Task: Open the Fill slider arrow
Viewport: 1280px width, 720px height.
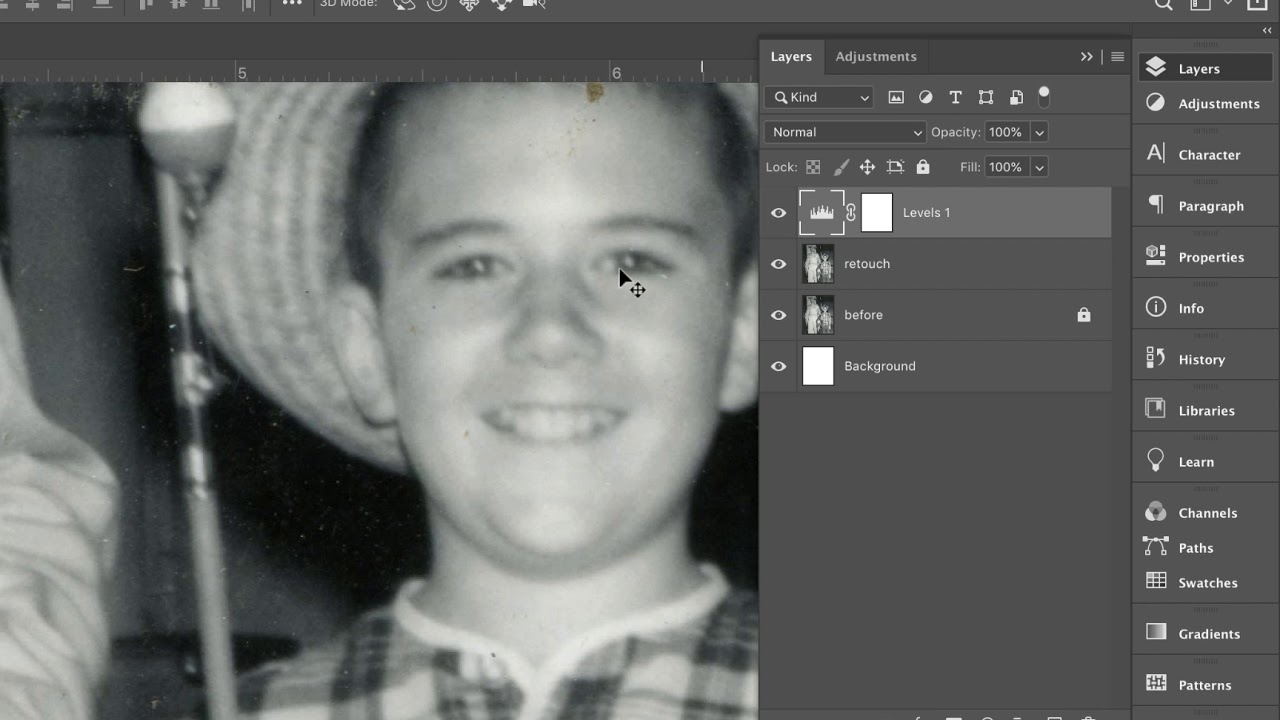Action: (x=1039, y=167)
